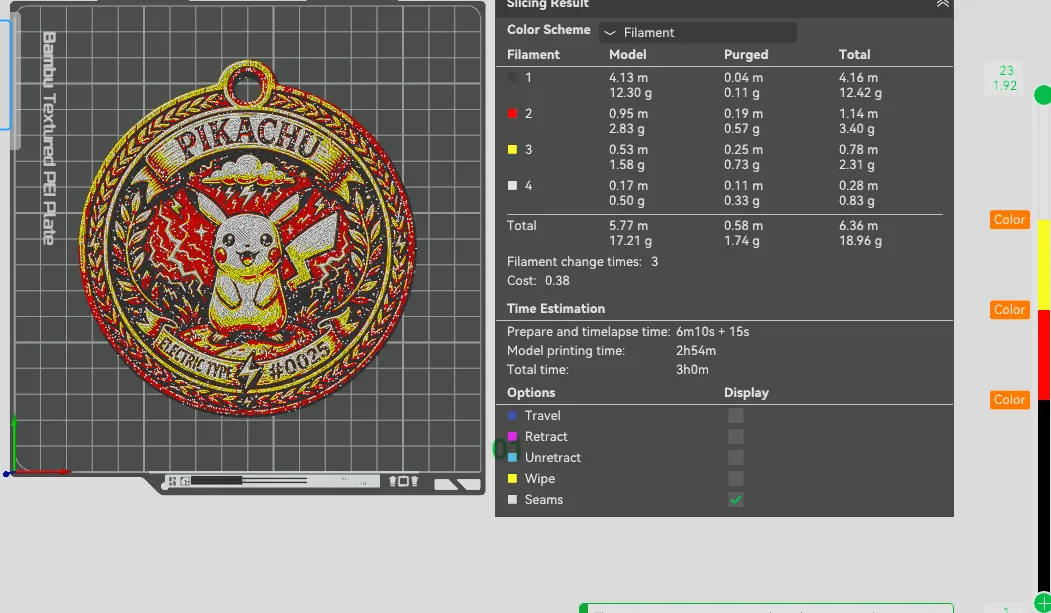Screen dimensions: 1051x613
Task: Click the yellow swatch for filament 3
Action: click(x=512, y=149)
